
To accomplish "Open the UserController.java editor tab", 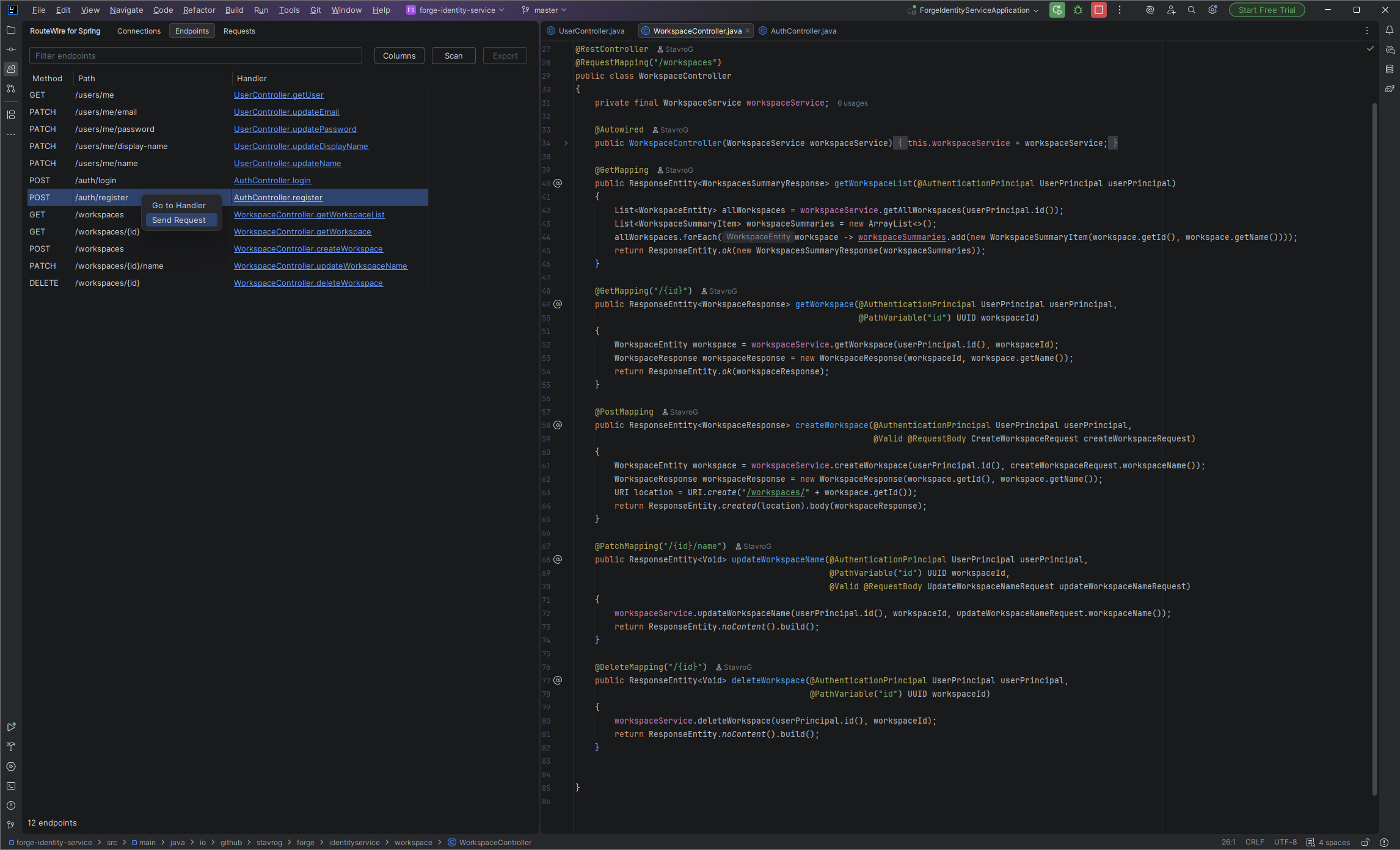I will coord(586,31).
